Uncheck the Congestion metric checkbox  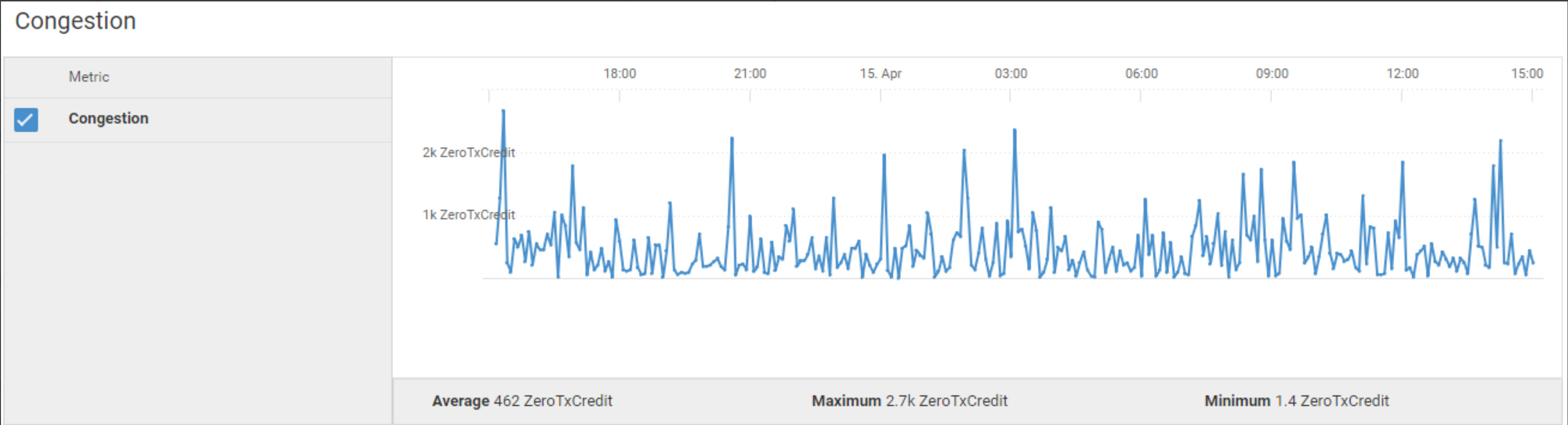click(26, 120)
